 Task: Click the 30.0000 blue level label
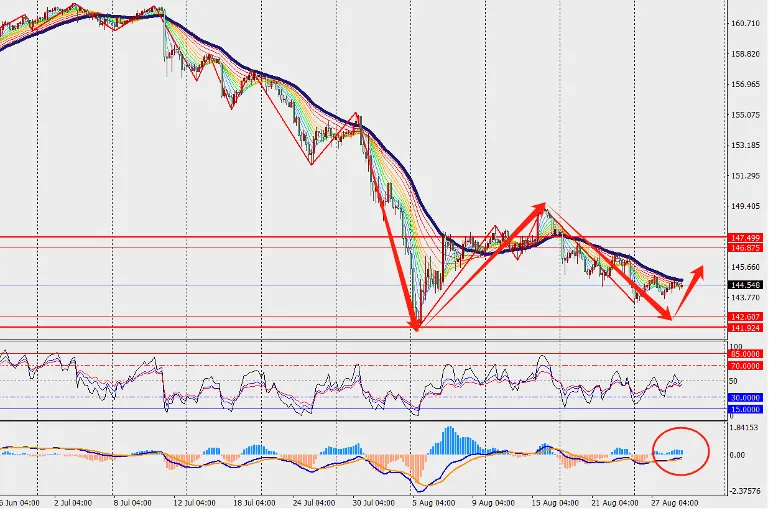click(x=745, y=398)
